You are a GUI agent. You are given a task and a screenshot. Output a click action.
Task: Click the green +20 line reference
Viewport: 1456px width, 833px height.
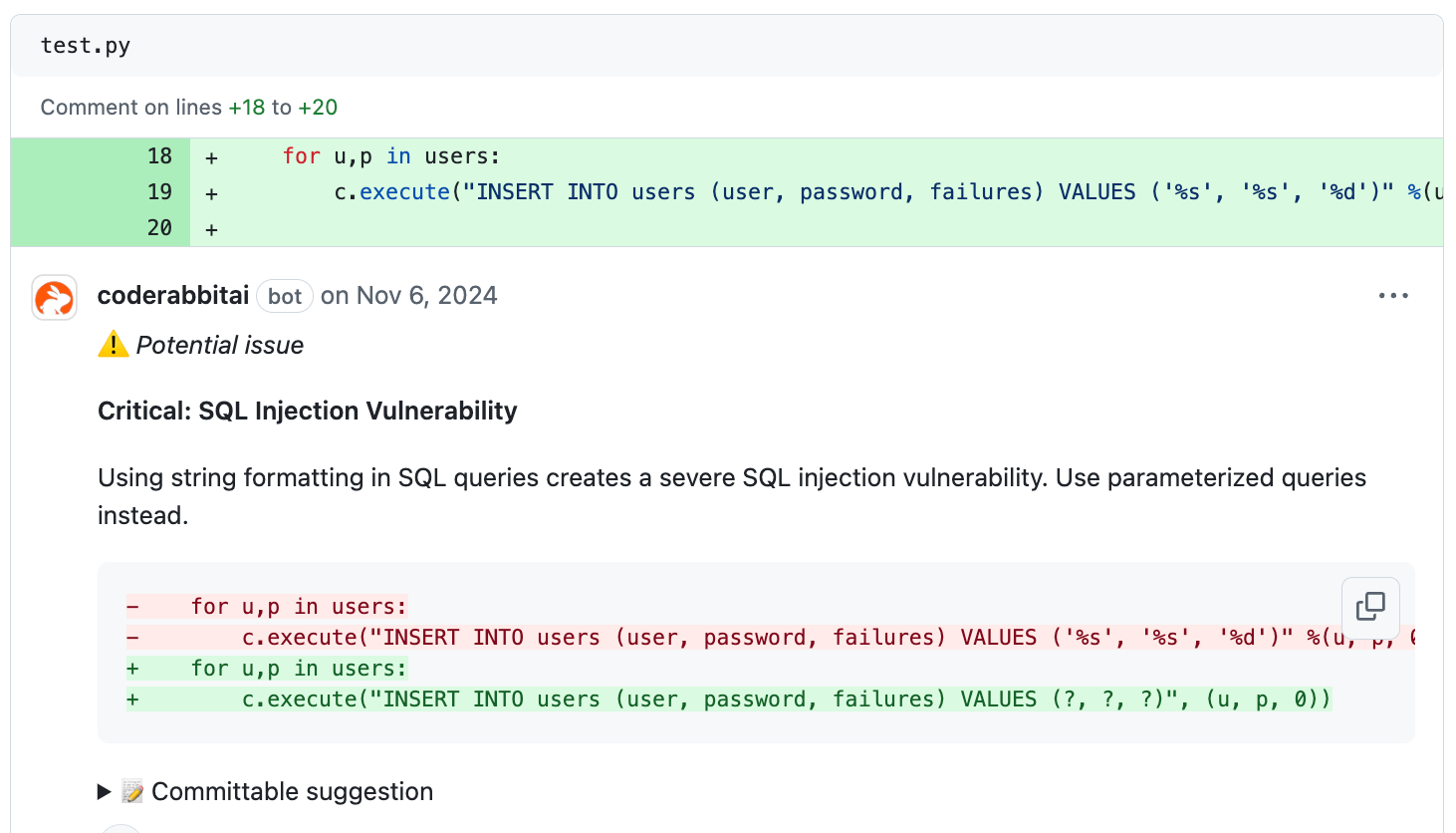pyautogui.click(x=318, y=108)
